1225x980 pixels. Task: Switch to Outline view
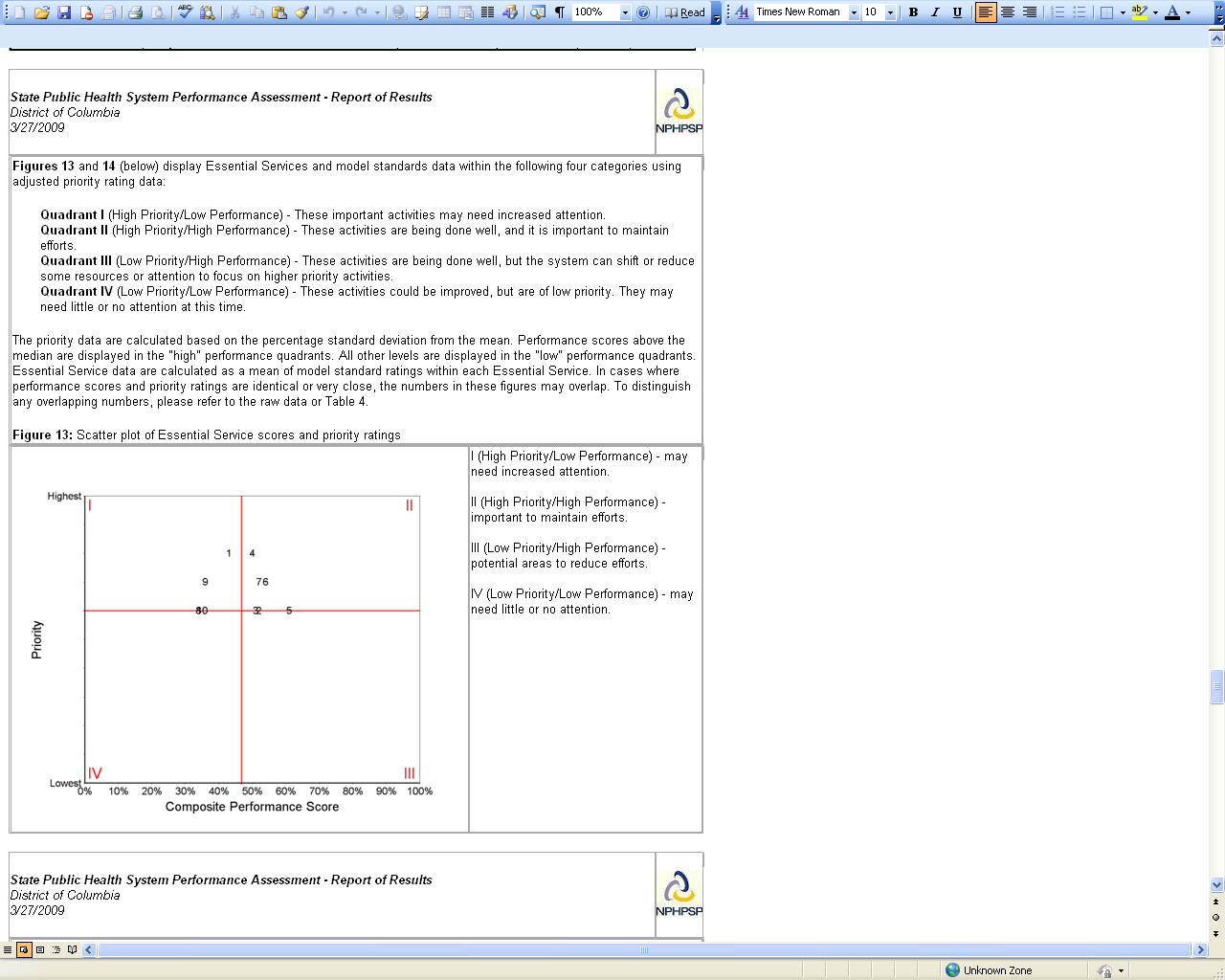56,950
